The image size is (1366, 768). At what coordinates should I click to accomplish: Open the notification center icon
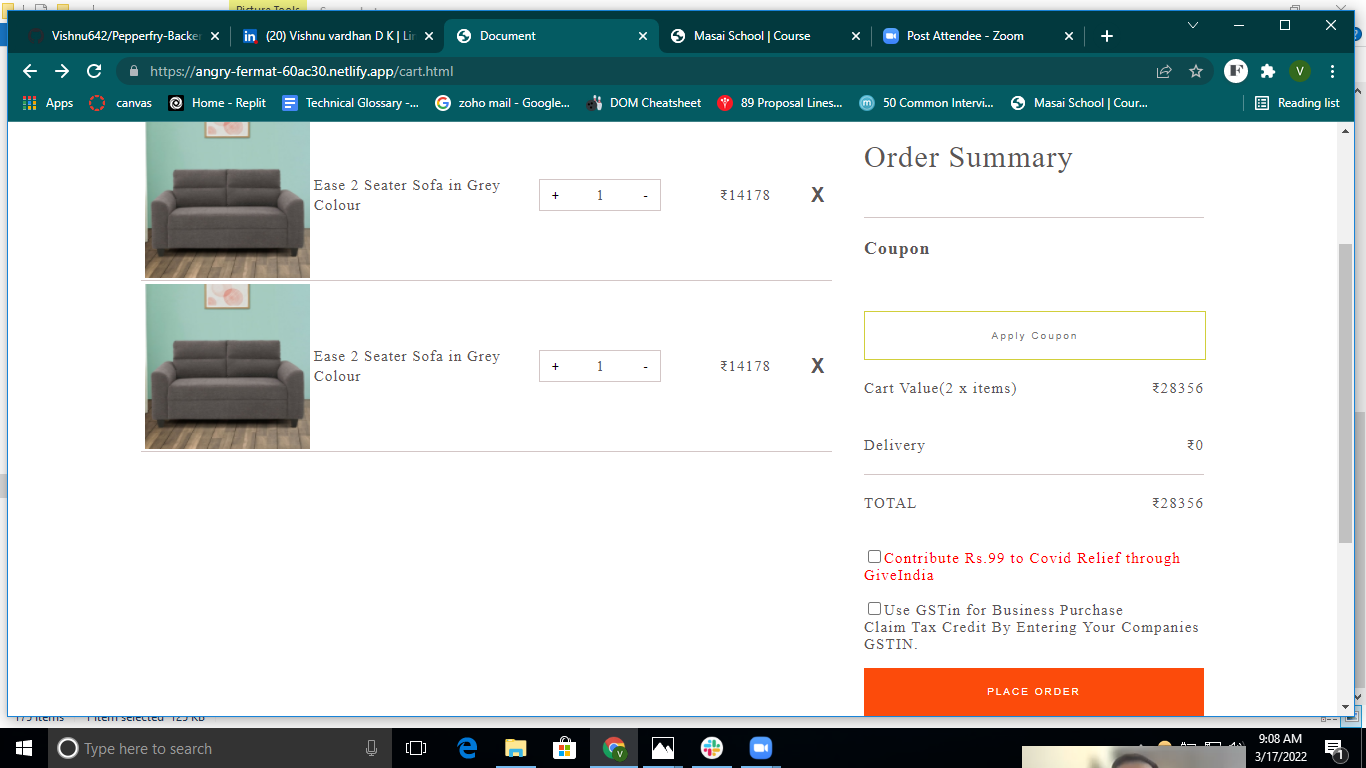coord(1333,748)
